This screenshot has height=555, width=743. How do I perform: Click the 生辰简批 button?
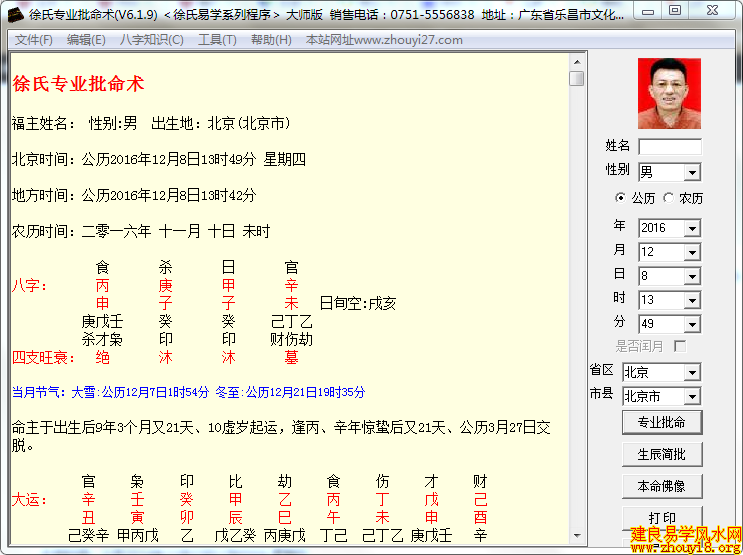[x=661, y=455]
